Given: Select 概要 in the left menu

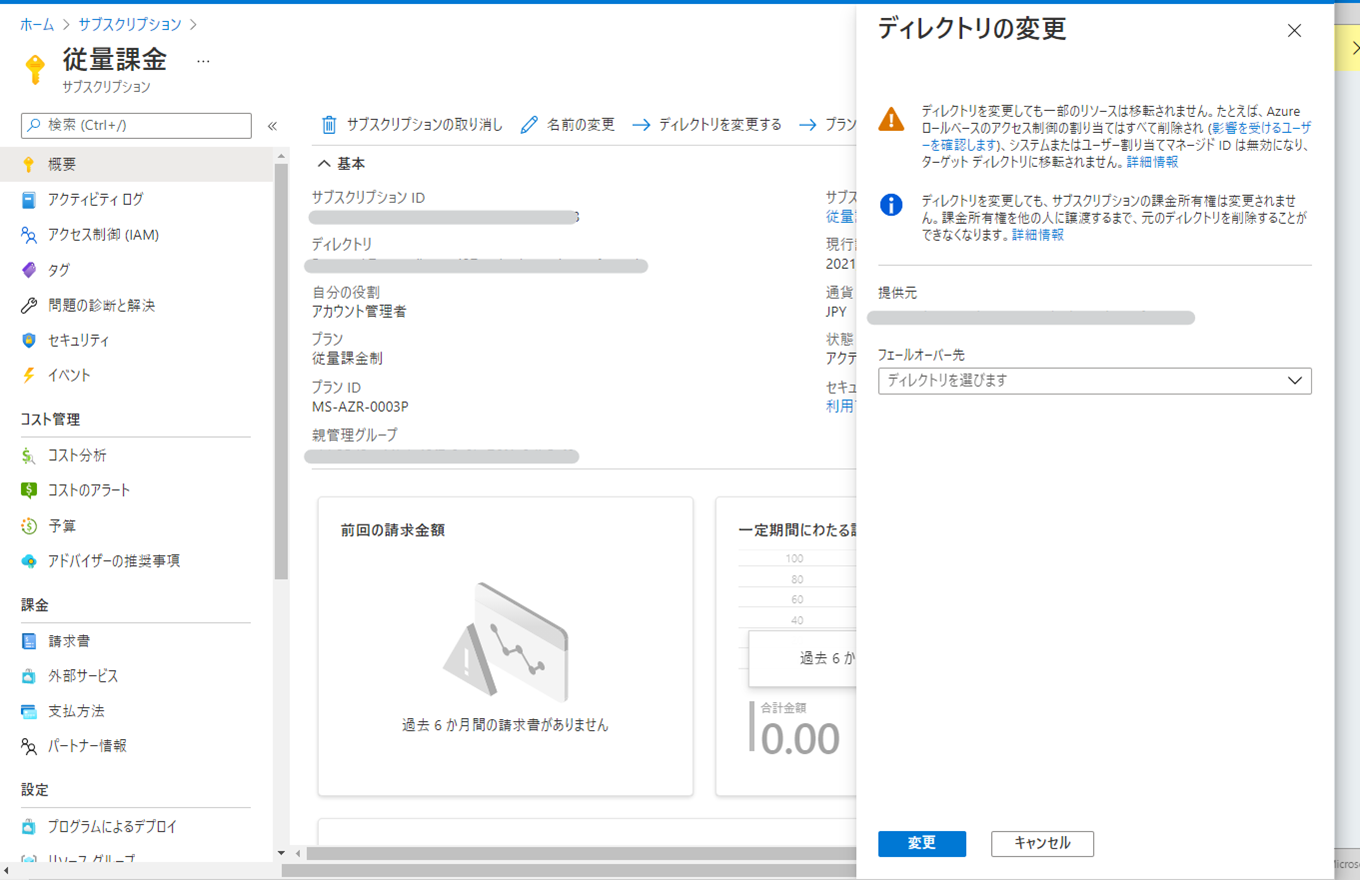Looking at the screenshot, I should [62, 164].
